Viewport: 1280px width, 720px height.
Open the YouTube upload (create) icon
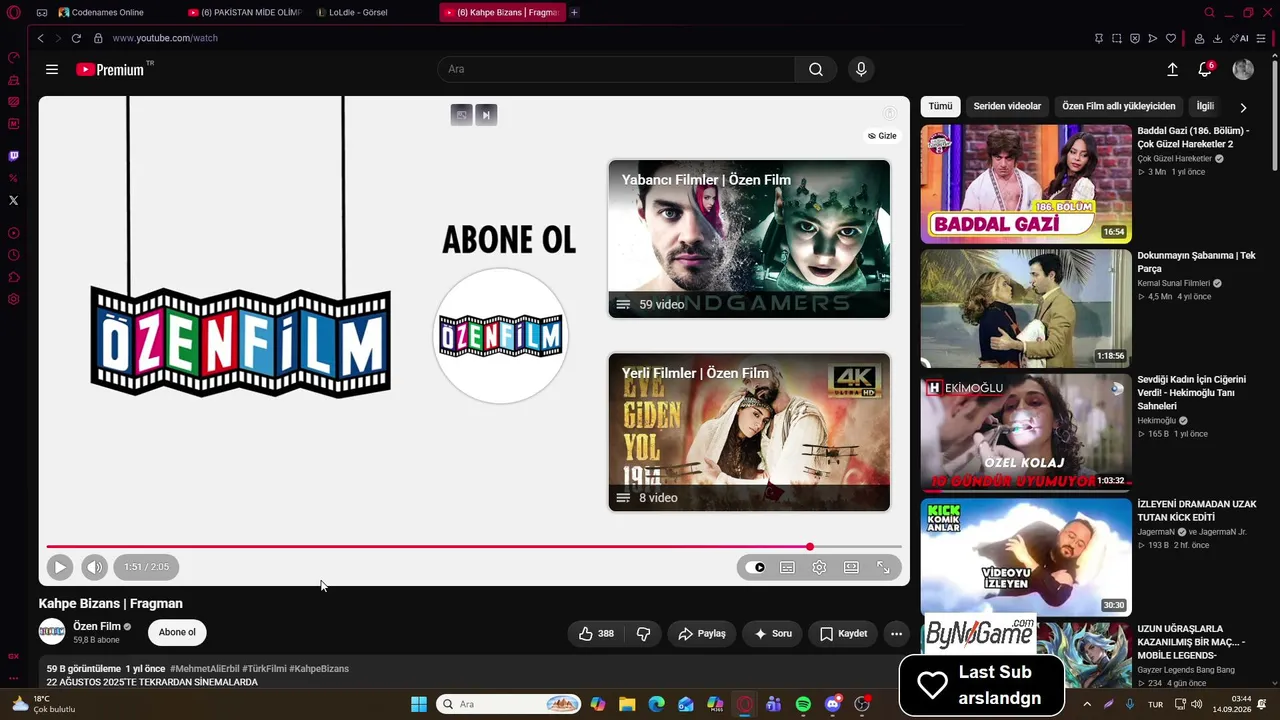tap(1172, 69)
